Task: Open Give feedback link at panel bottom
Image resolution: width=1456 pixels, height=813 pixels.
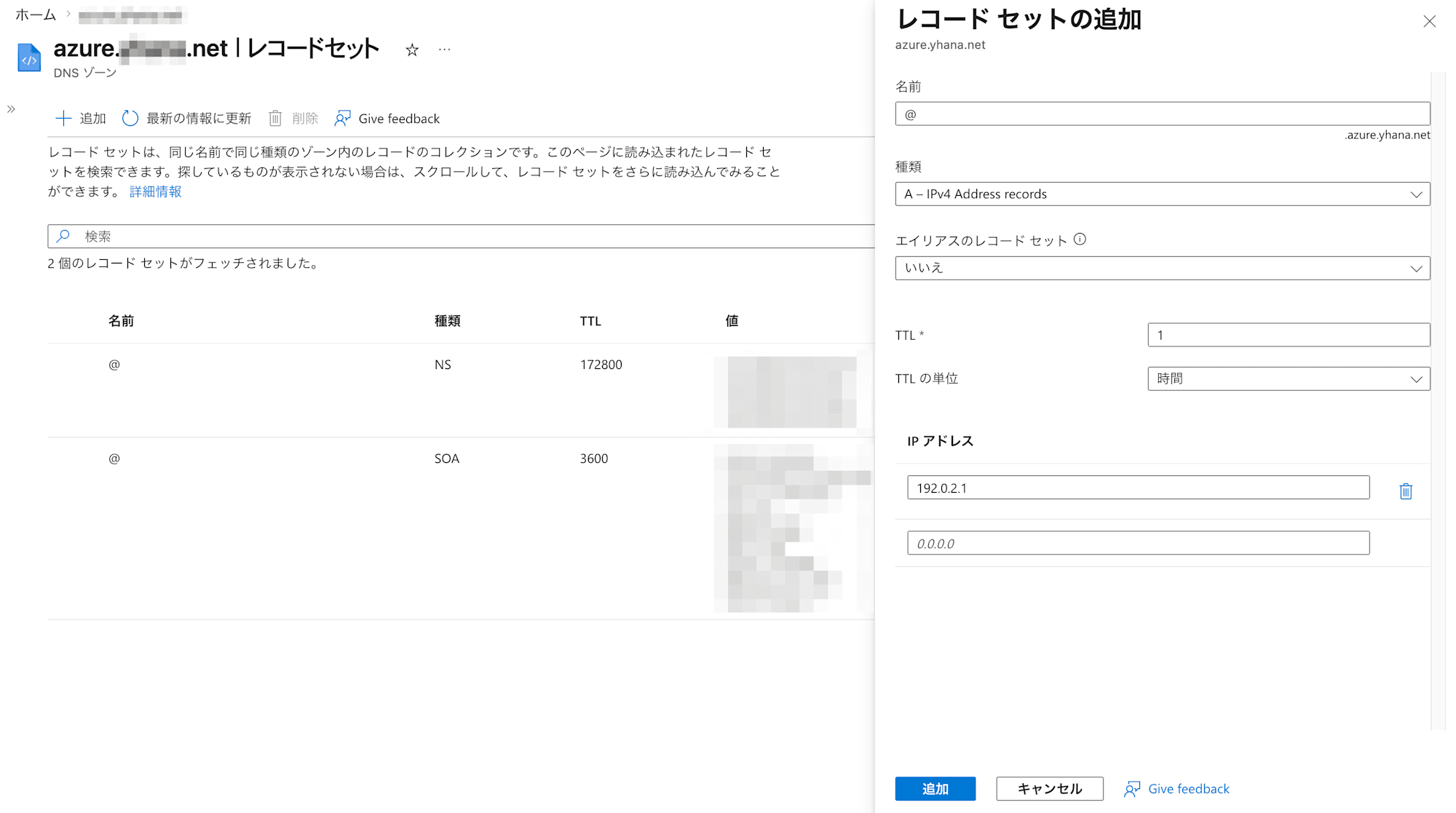Action: [1176, 788]
